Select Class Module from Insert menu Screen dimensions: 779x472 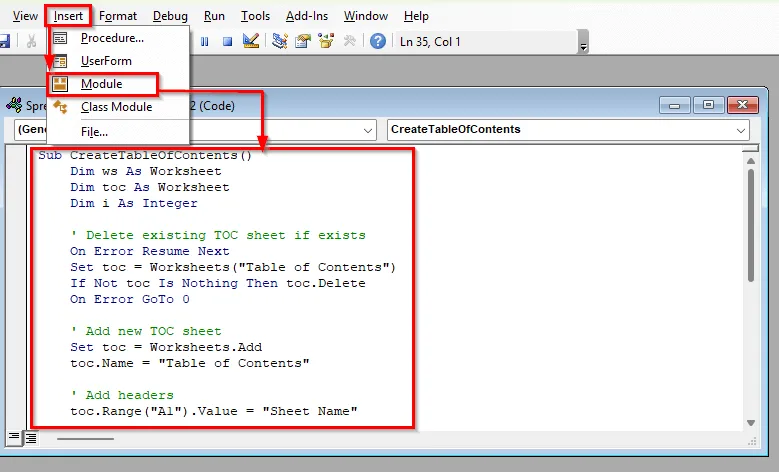118,107
